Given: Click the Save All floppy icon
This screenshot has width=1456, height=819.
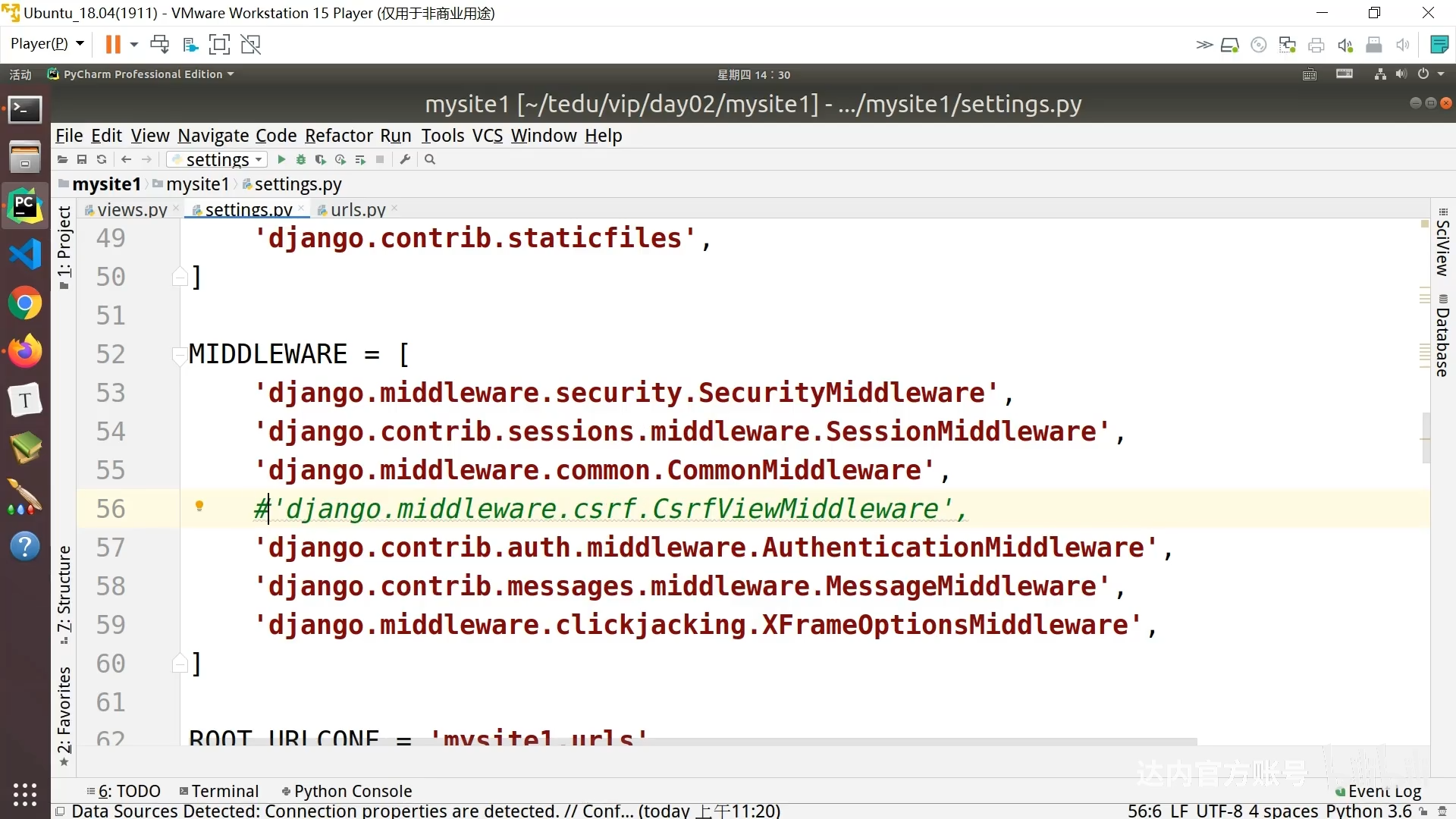Looking at the screenshot, I should (82, 159).
